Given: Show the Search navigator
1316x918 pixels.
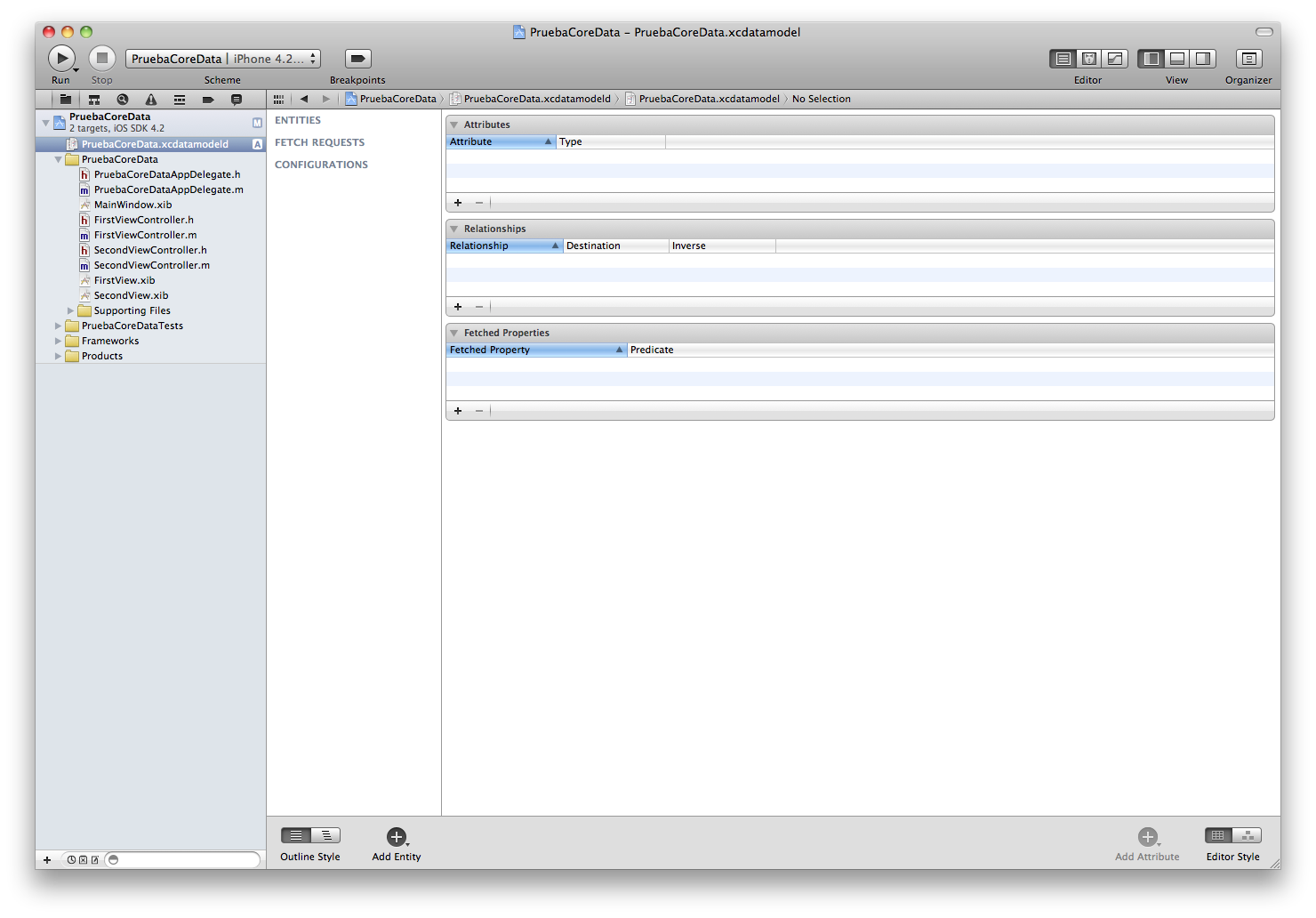Looking at the screenshot, I should pos(123,100).
